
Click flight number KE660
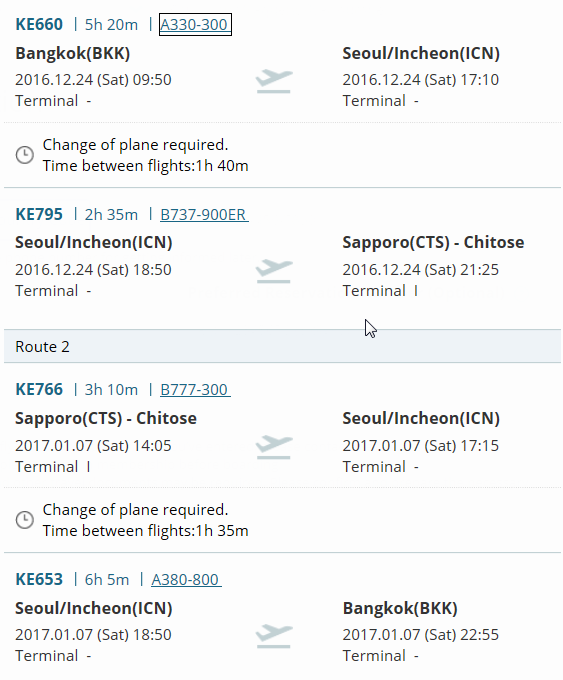click(39, 24)
